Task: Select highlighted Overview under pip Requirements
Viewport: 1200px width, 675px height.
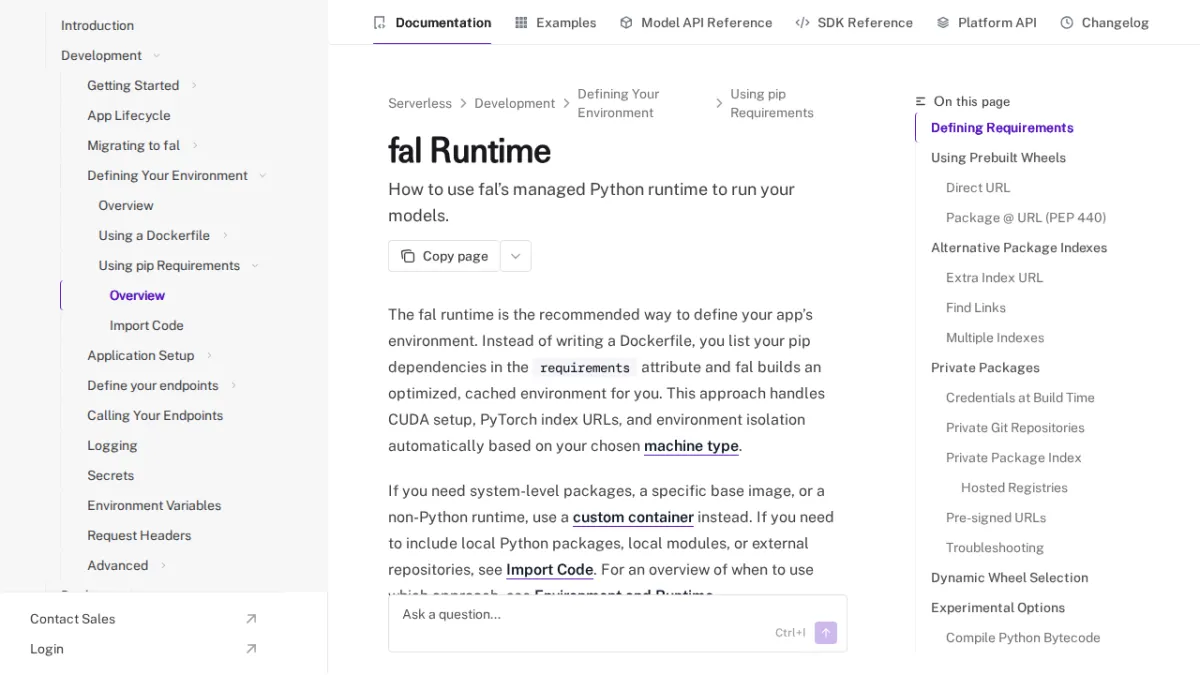Action: [x=137, y=296]
